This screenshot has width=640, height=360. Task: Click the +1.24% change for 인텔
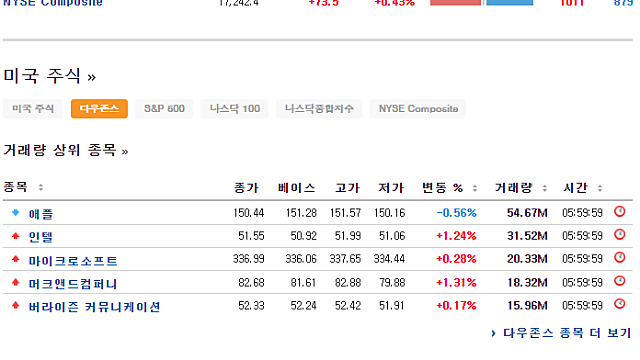pos(456,236)
